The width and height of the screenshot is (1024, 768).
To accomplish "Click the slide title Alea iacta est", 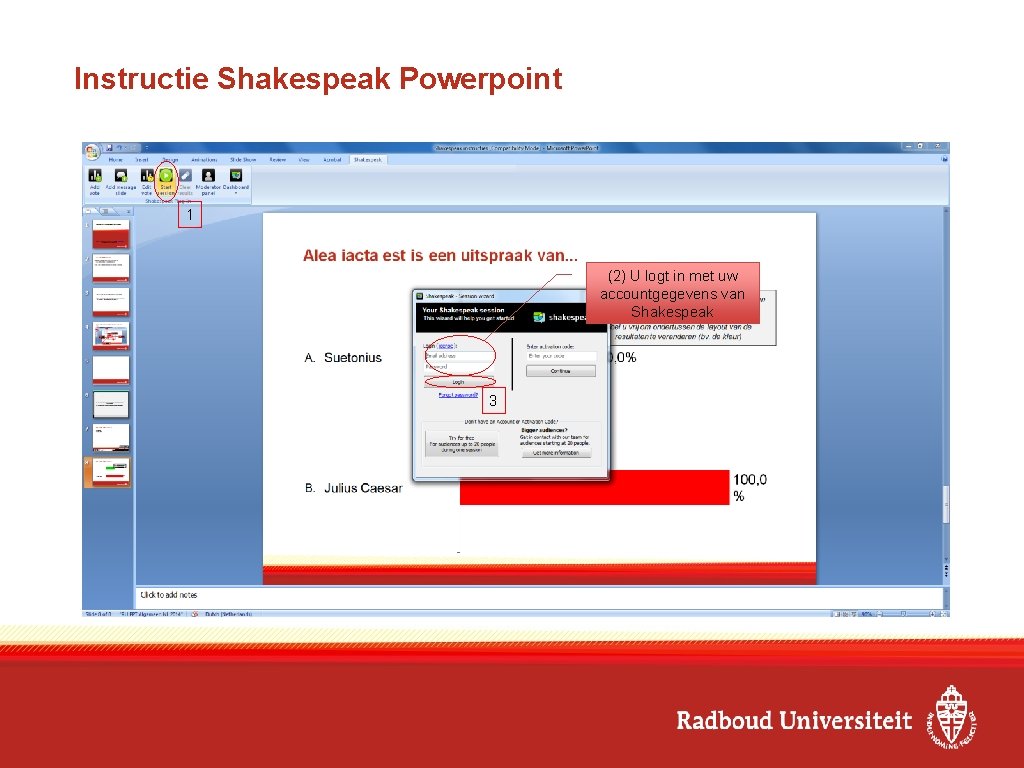I will click(440, 255).
